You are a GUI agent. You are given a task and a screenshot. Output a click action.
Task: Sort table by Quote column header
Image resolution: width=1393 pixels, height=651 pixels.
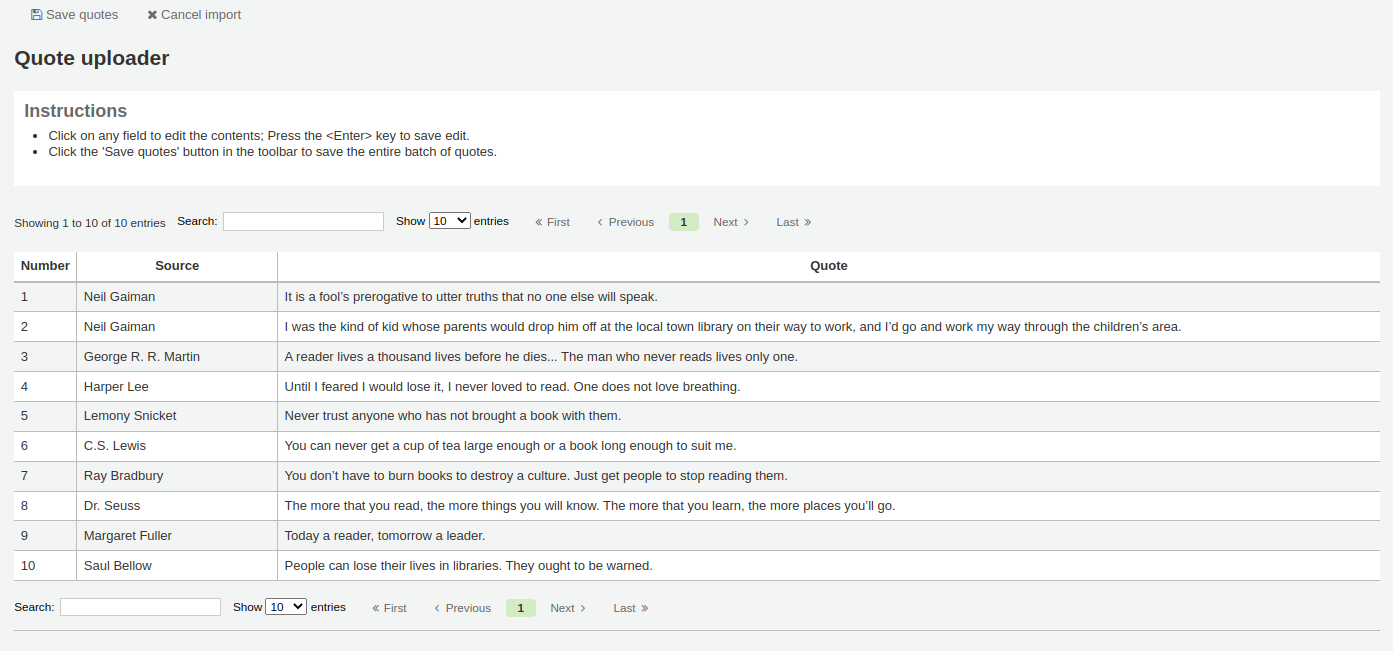(828, 266)
